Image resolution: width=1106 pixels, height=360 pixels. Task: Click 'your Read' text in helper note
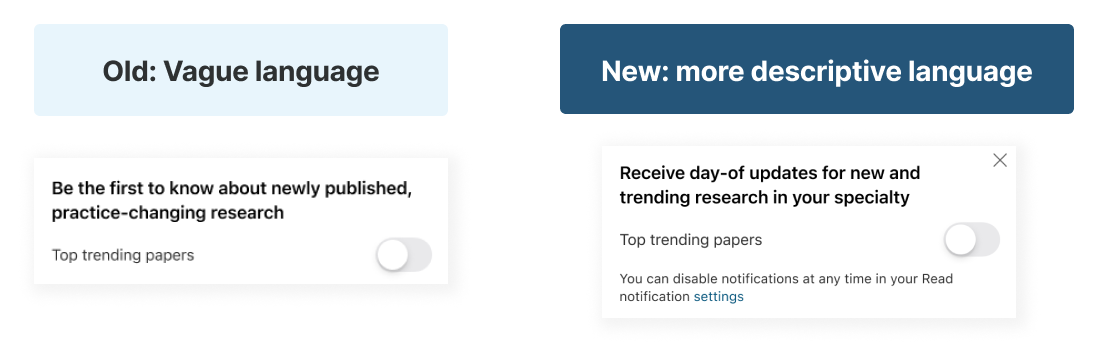click(x=923, y=279)
